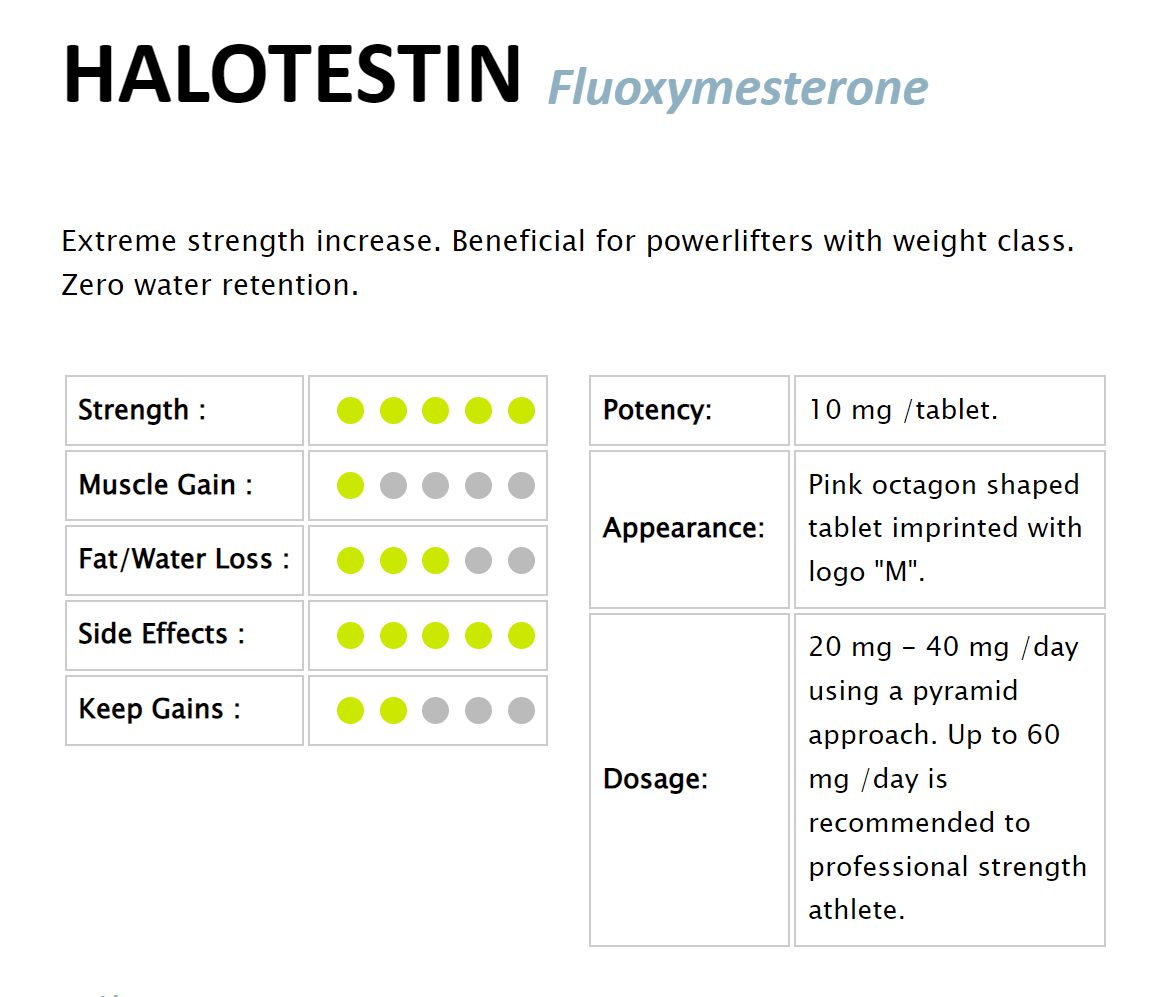Click the HALOTESTIN heading
Image resolution: width=1159 pixels, height=997 pixels.
pos(292,75)
